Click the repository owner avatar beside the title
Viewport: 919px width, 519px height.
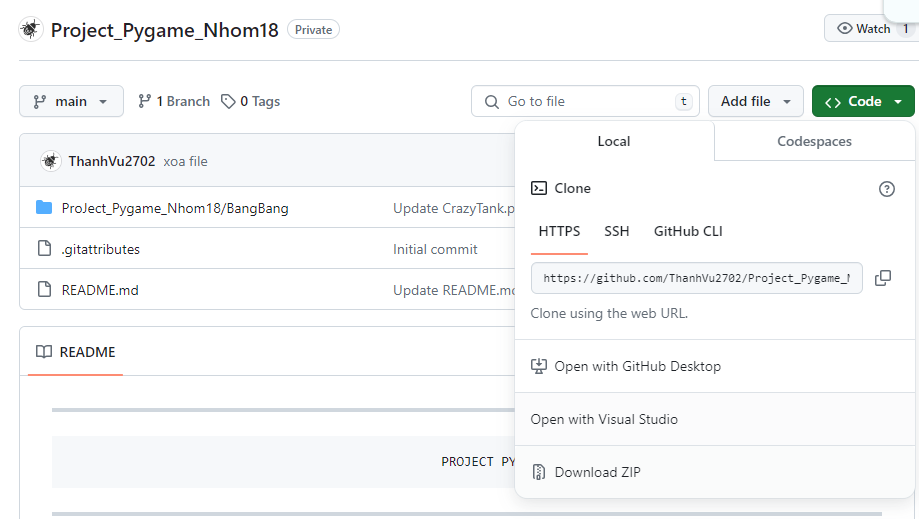tap(30, 29)
